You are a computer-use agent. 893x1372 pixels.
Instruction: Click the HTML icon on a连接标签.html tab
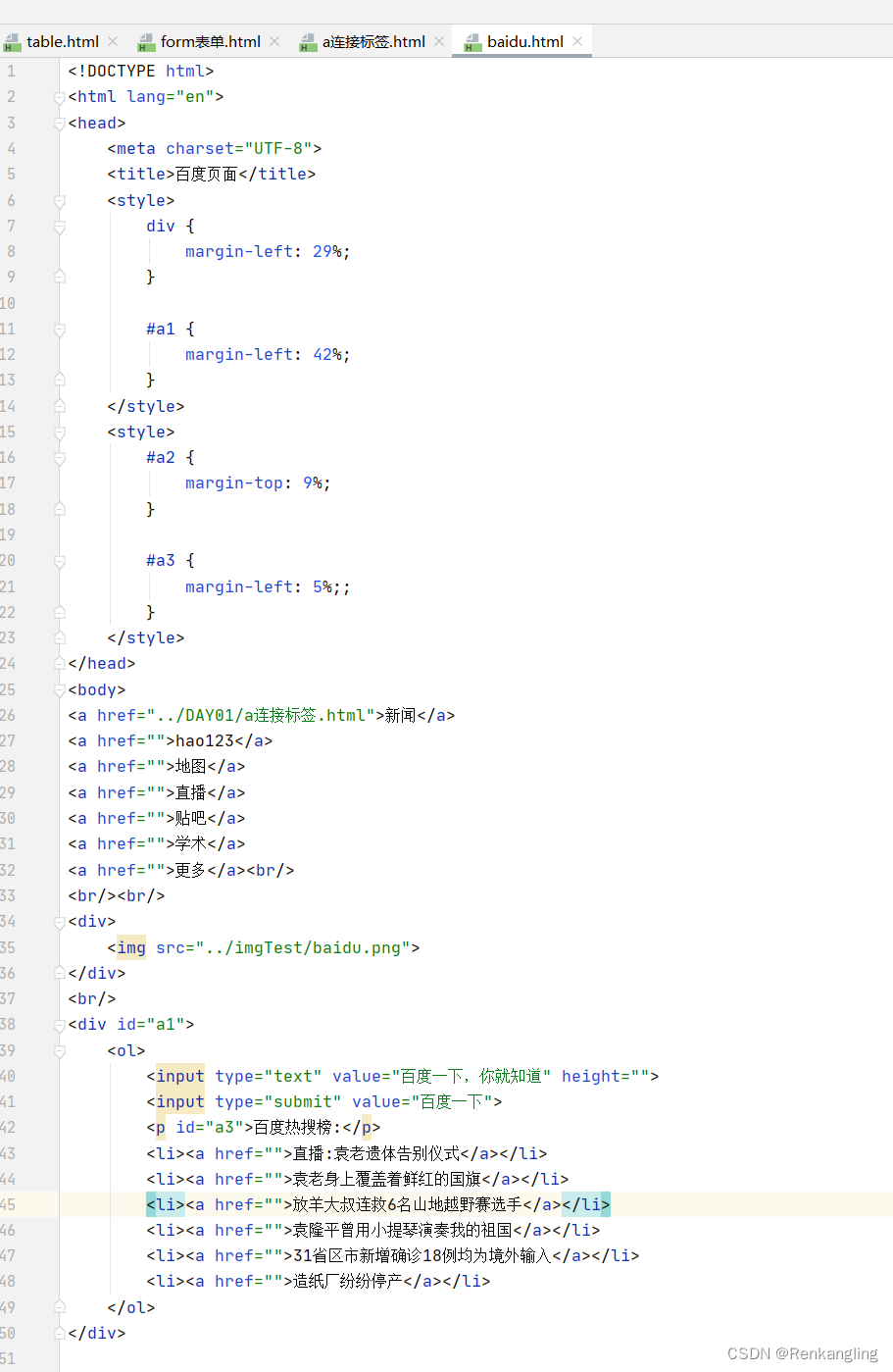point(310,41)
